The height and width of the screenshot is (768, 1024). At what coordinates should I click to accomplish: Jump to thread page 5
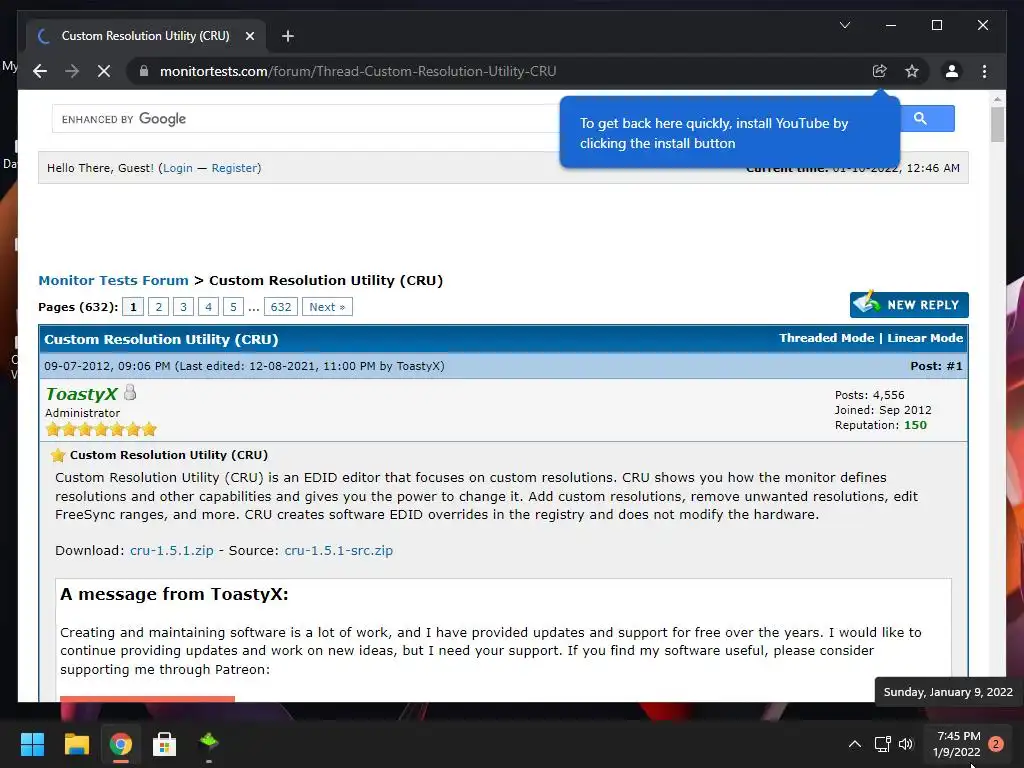pyautogui.click(x=233, y=307)
